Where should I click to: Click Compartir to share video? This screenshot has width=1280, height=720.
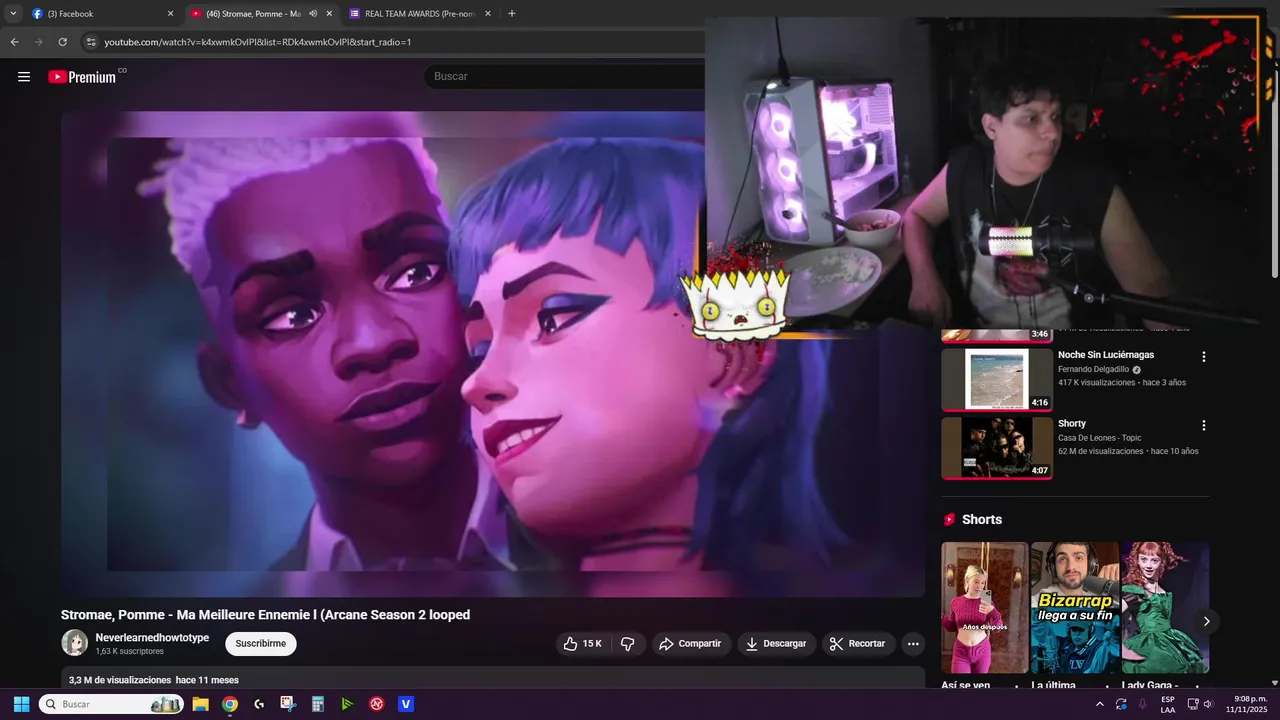pos(690,644)
